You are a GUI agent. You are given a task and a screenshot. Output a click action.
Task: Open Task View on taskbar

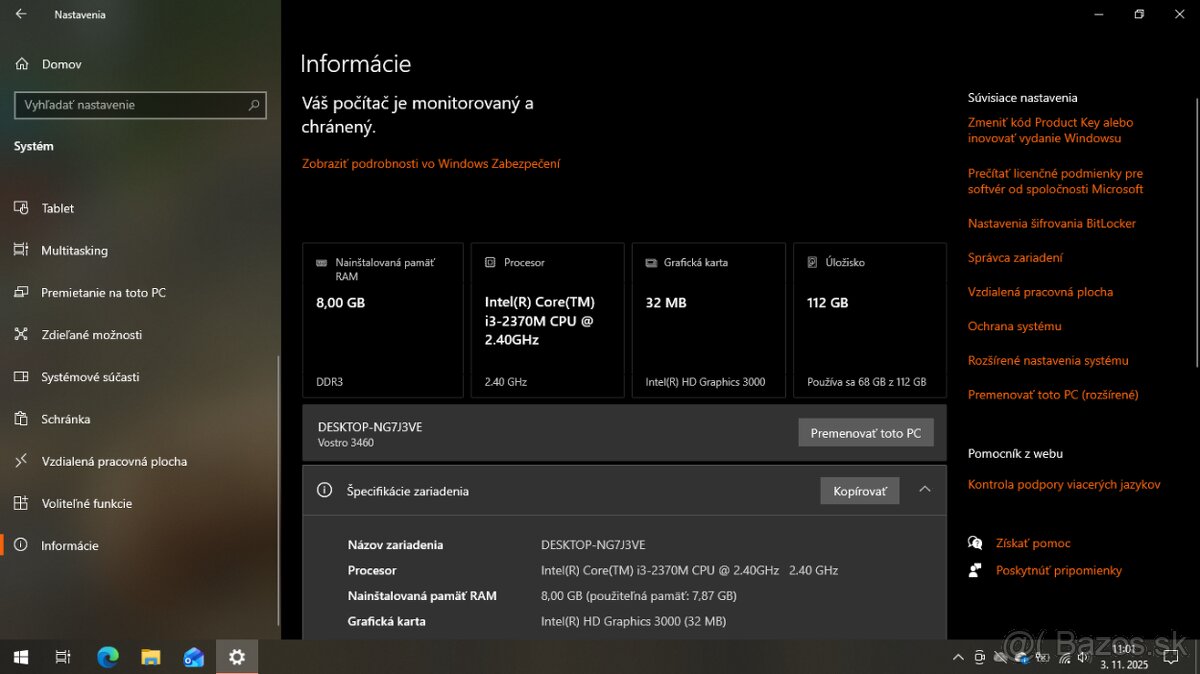(63, 657)
